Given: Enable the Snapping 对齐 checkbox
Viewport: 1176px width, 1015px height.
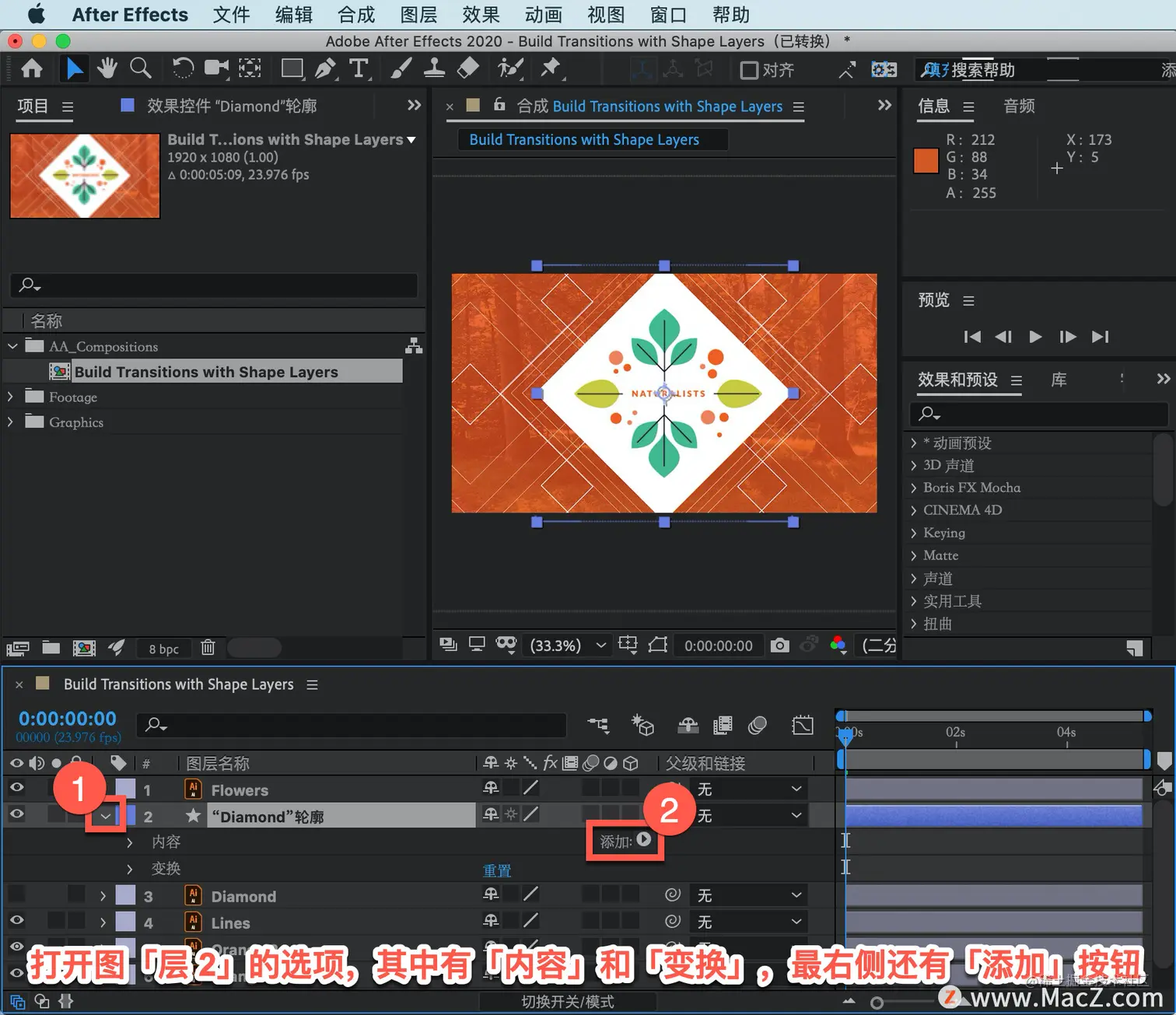Looking at the screenshot, I should click(x=749, y=71).
